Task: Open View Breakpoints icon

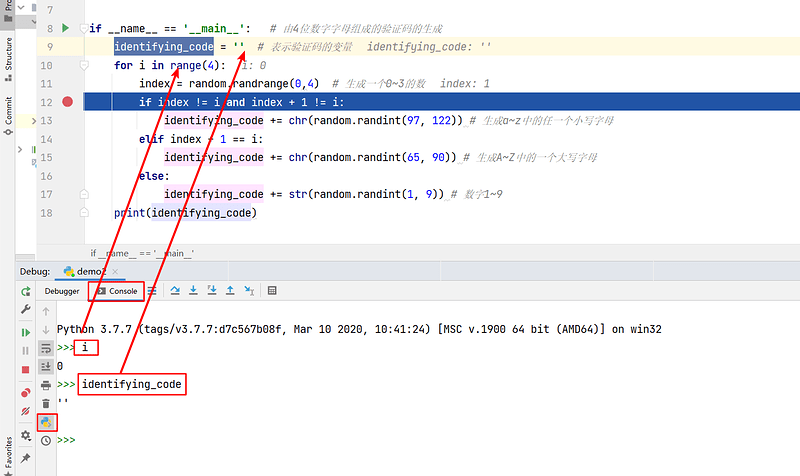Action: click(26, 393)
